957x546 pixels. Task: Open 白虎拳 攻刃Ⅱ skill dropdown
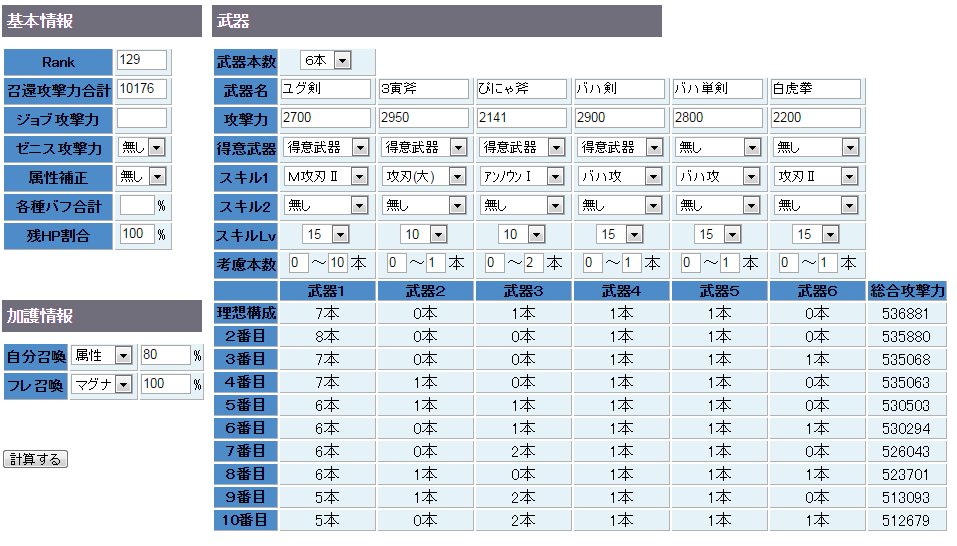tap(816, 177)
